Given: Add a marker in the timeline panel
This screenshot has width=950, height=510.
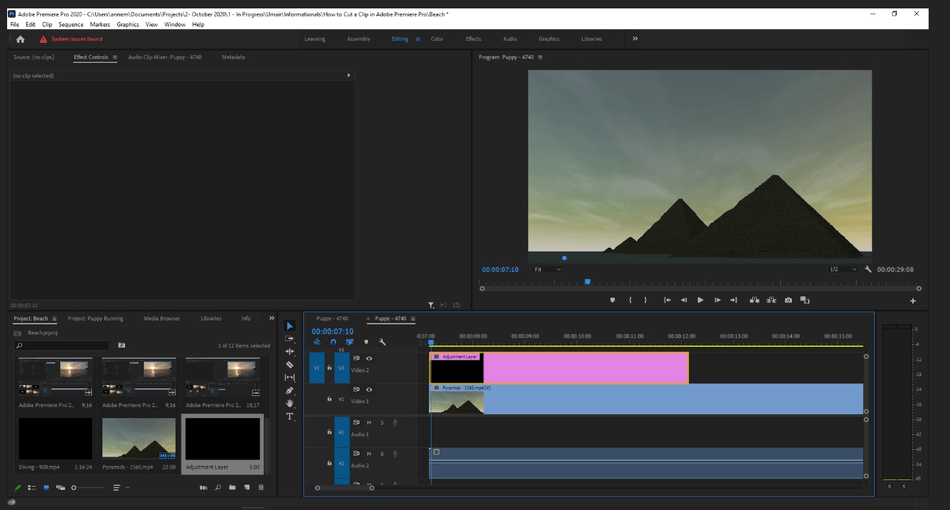Looking at the screenshot, I should click(366, 342).
